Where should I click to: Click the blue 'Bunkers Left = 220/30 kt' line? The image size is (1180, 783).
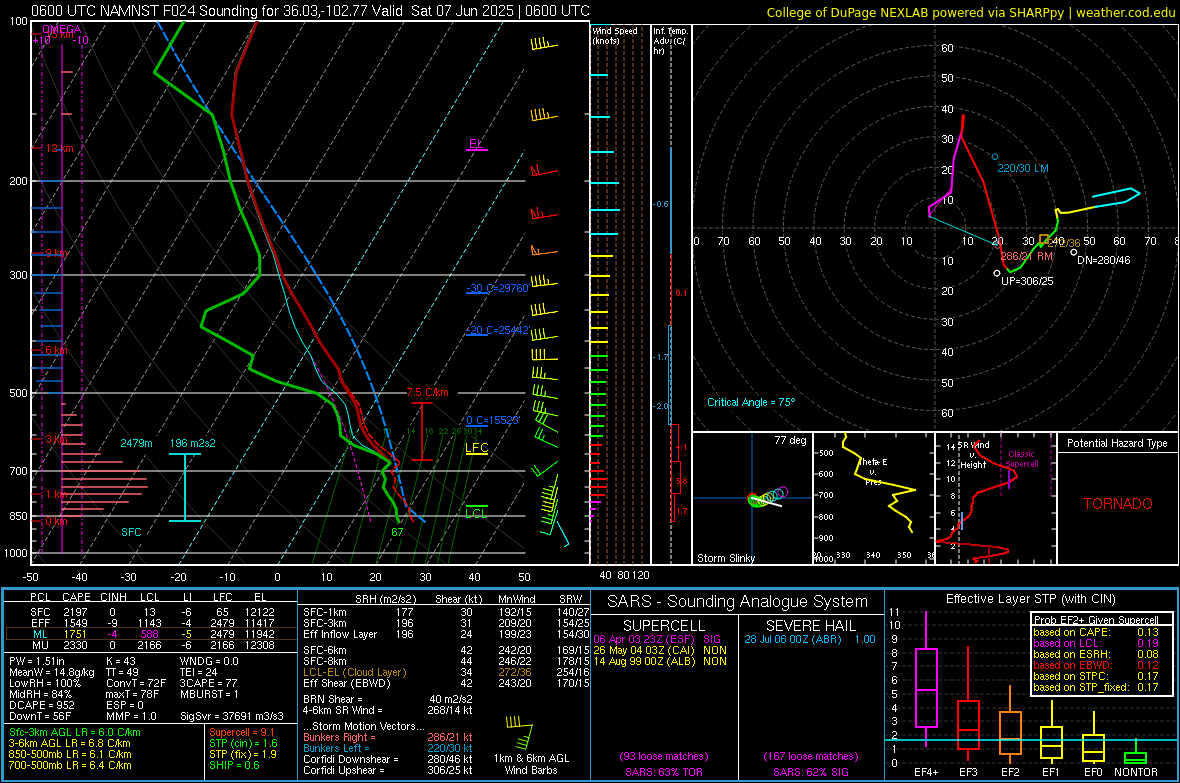(388, 748)
